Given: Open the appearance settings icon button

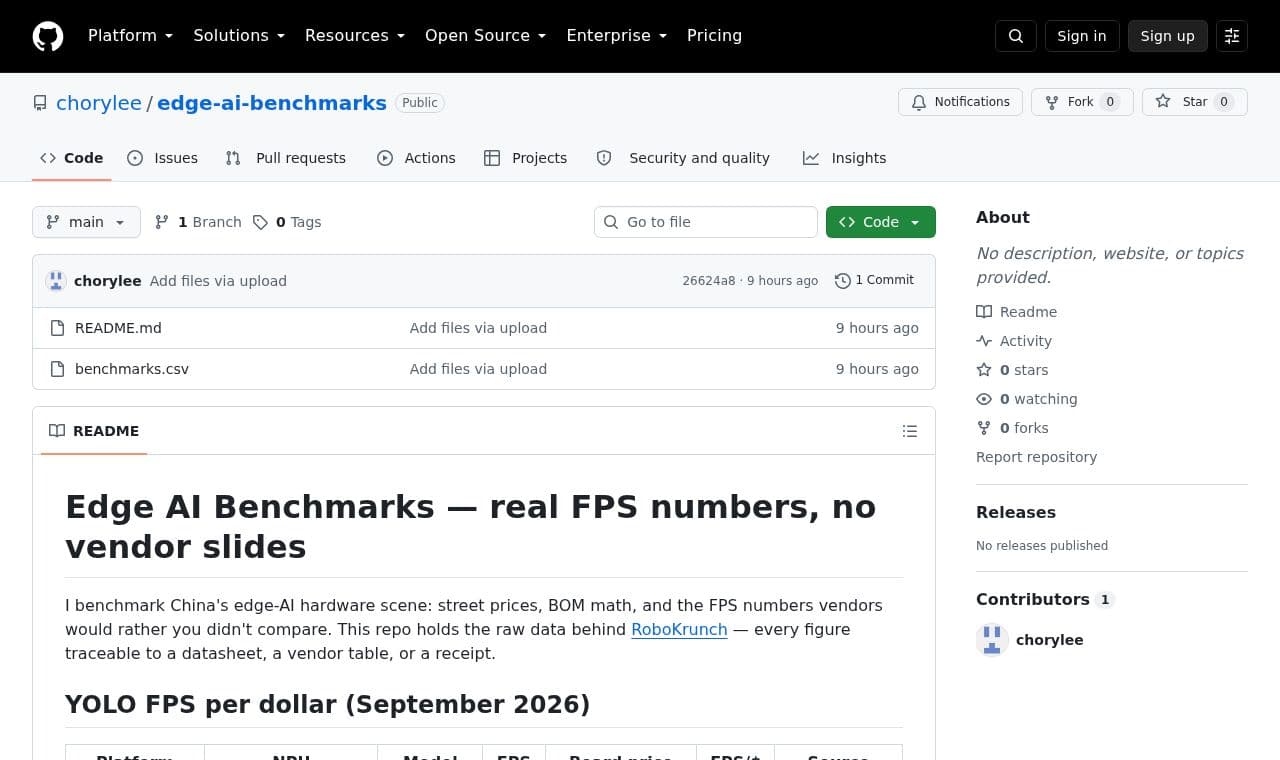Looking at the screenshot, I should [1232, 36].
